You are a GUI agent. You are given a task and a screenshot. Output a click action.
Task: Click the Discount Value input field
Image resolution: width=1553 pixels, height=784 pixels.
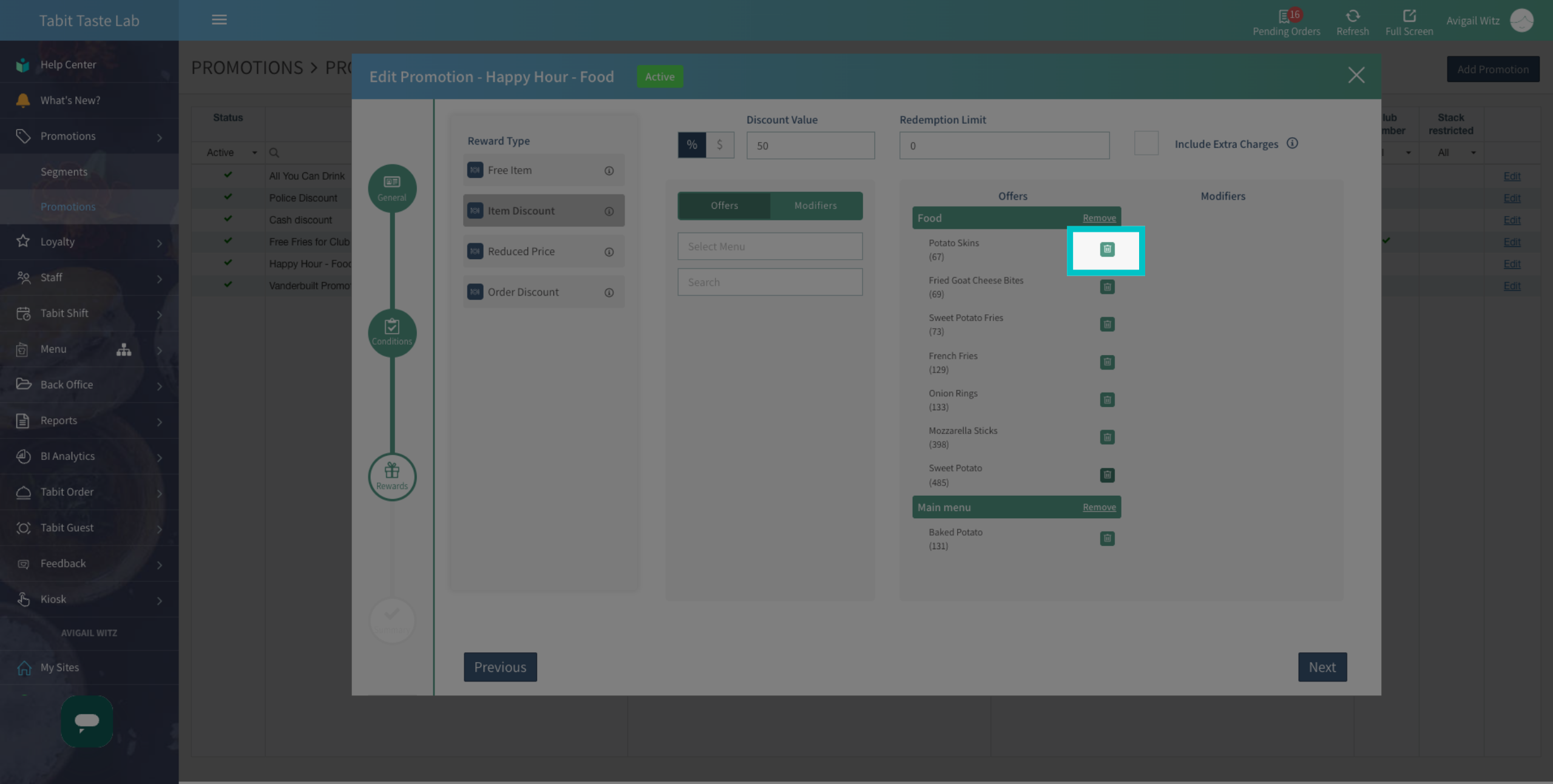(x=810, y=146)
